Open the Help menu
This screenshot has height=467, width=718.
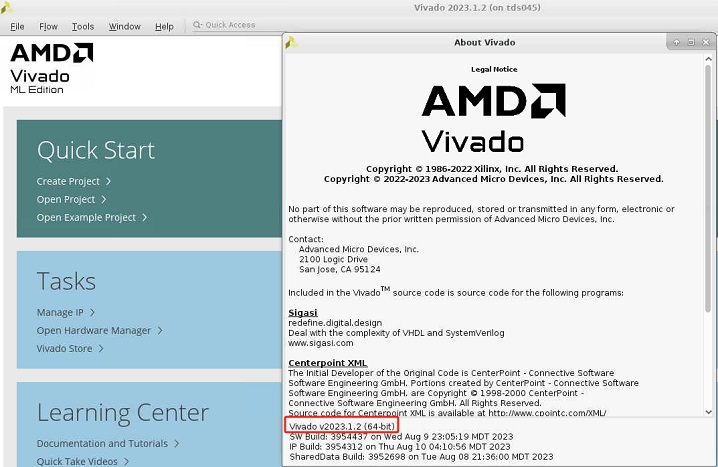pos(164,26)
